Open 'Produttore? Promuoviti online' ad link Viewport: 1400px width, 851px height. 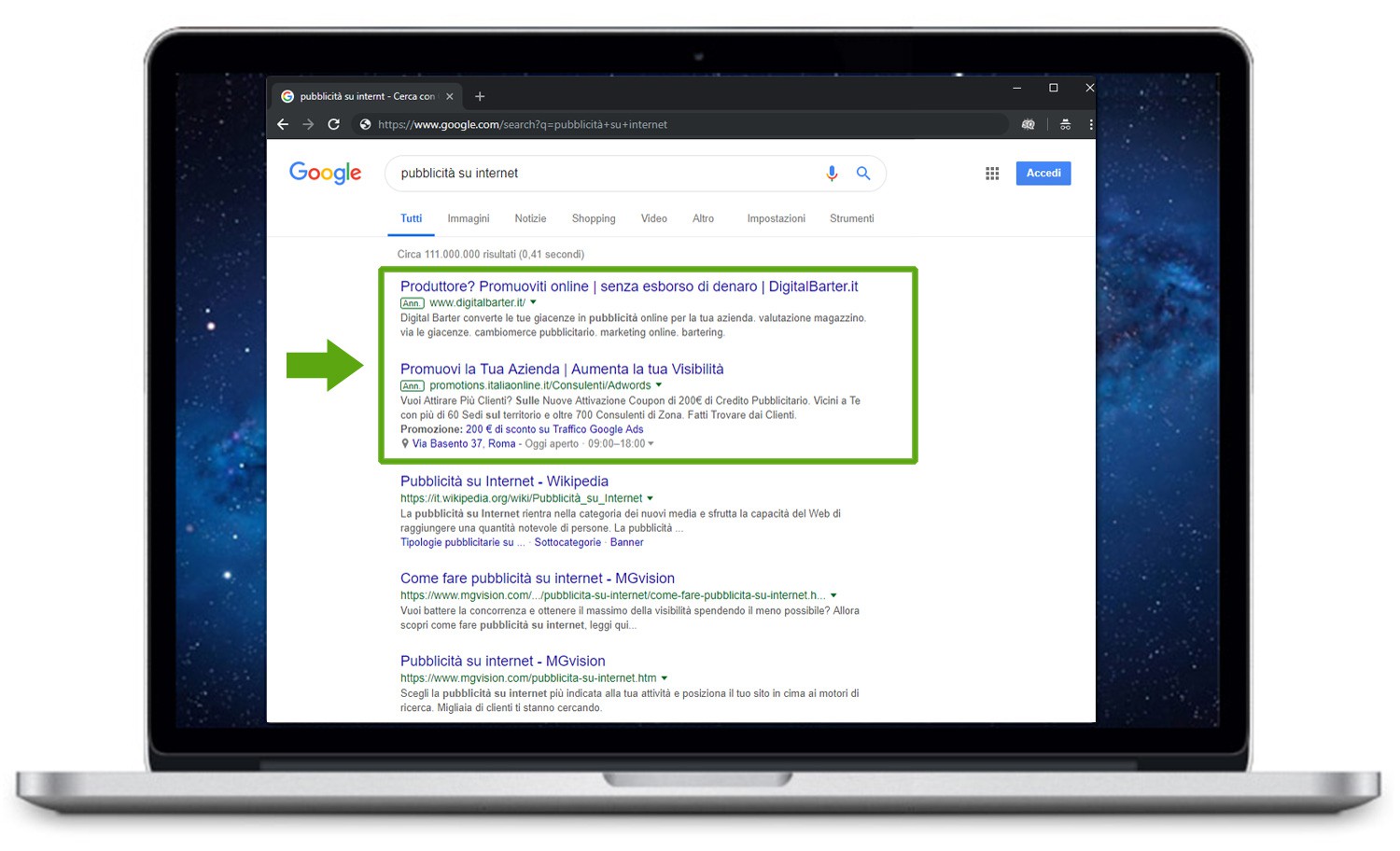point(629,286)
